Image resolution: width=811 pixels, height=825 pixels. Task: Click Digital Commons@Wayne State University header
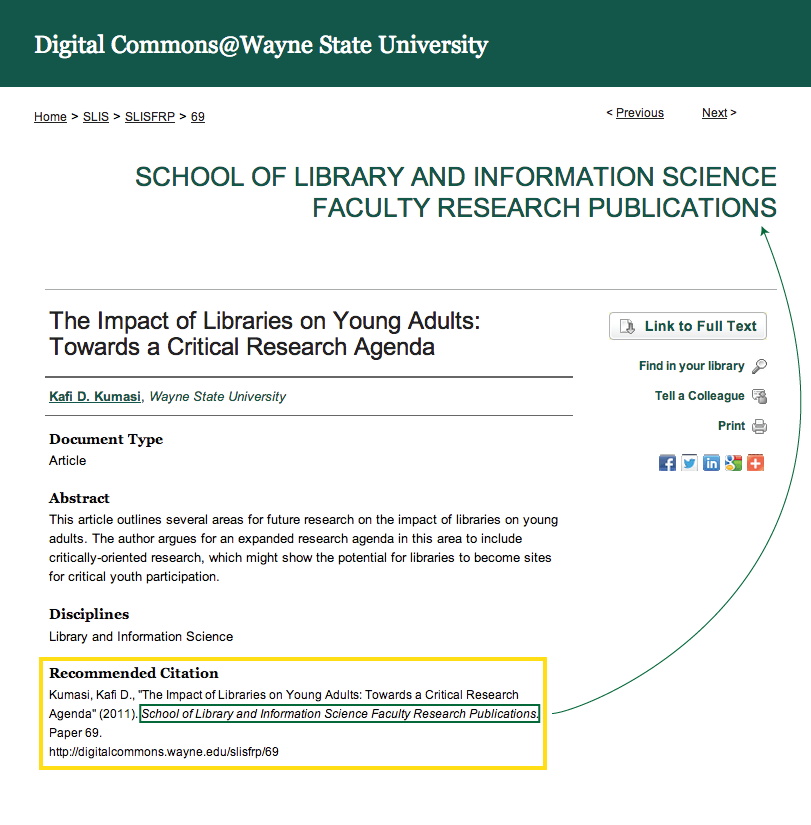(261, 45)
